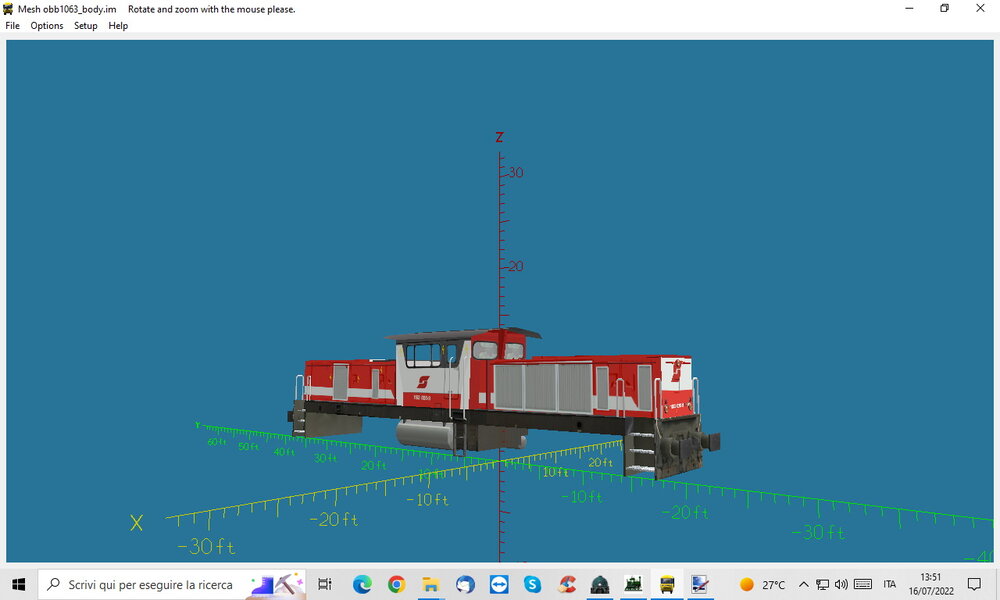Image resolution: width=1000 pixels, height=600 pixels.
Task: Launch Google Chrome from taskbar
Action: [x=397, y=584]
